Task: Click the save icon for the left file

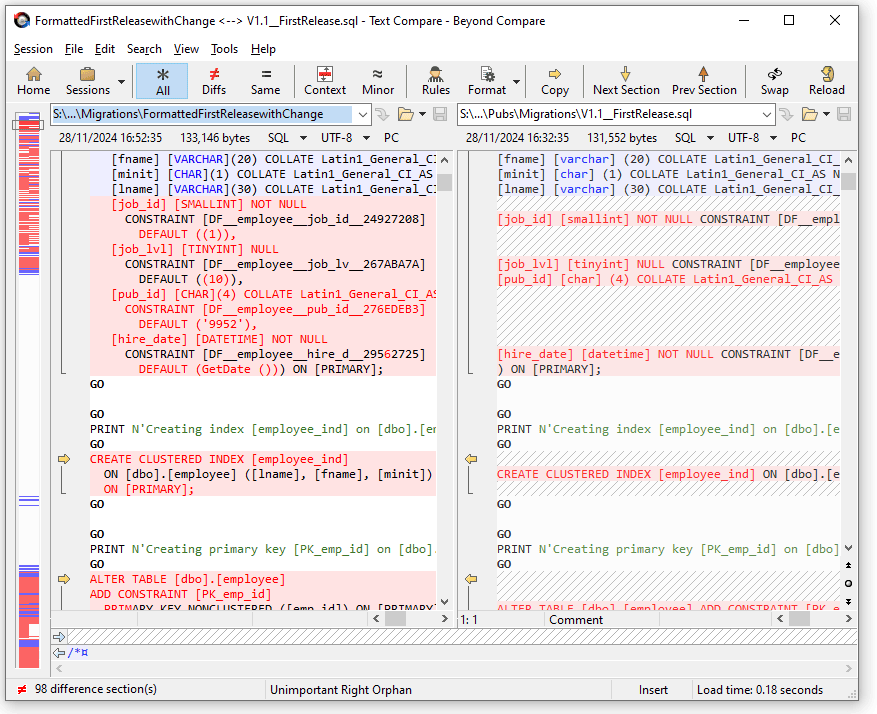Action: pos(440,115)
